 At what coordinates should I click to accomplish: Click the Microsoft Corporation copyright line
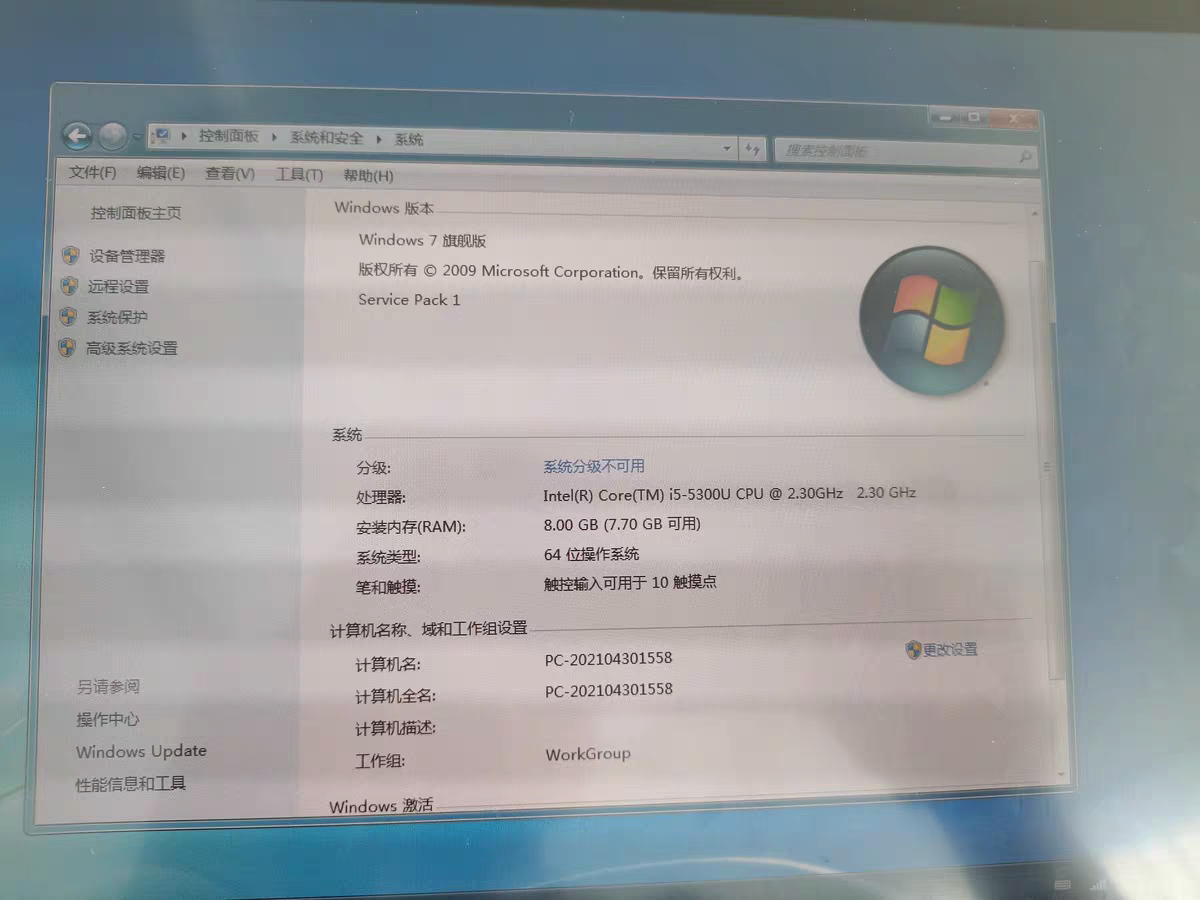pos(552,272)
